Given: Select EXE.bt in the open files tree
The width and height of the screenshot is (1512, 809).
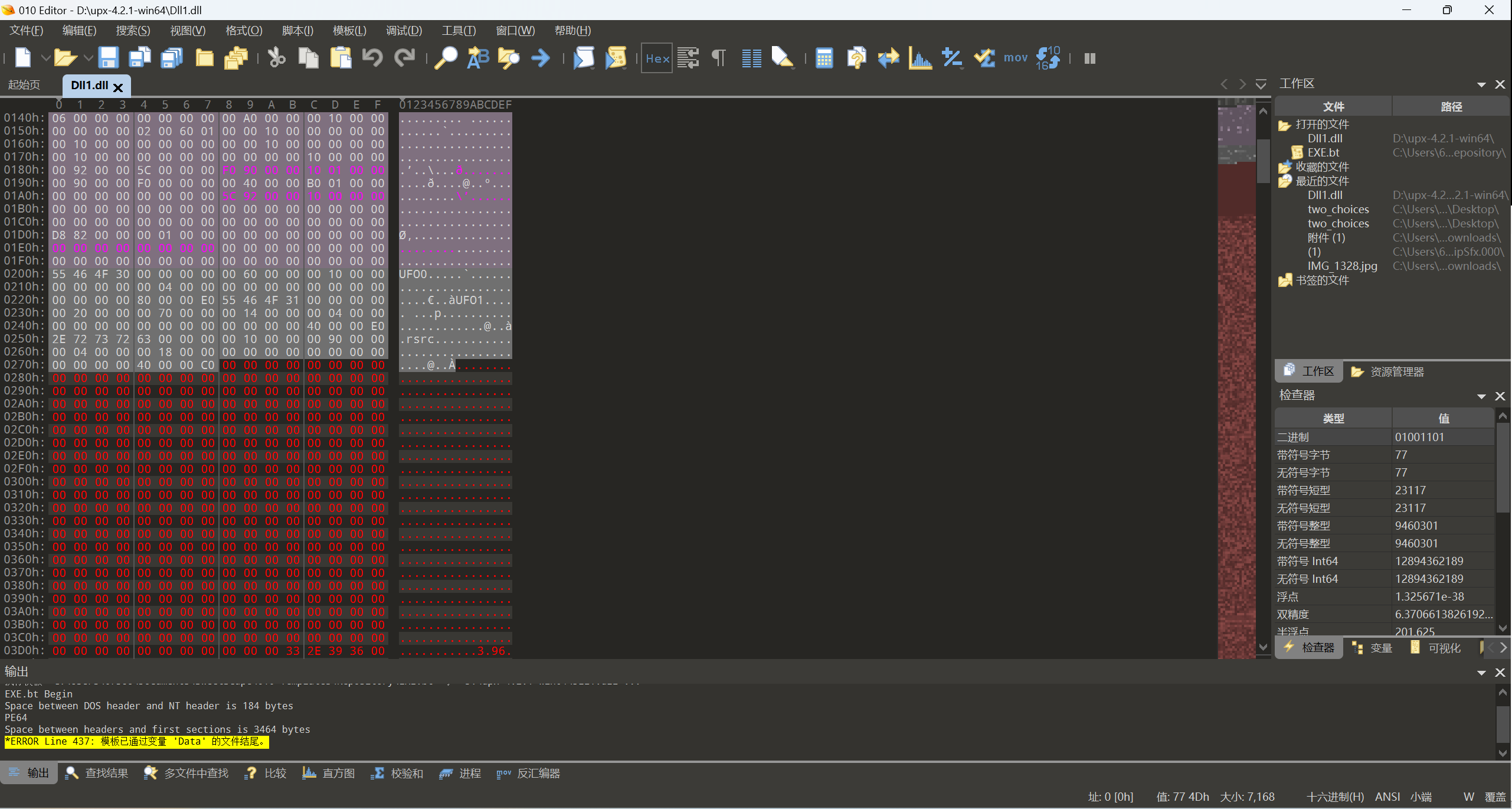Looking at the screenshot, I should 1323,153.
